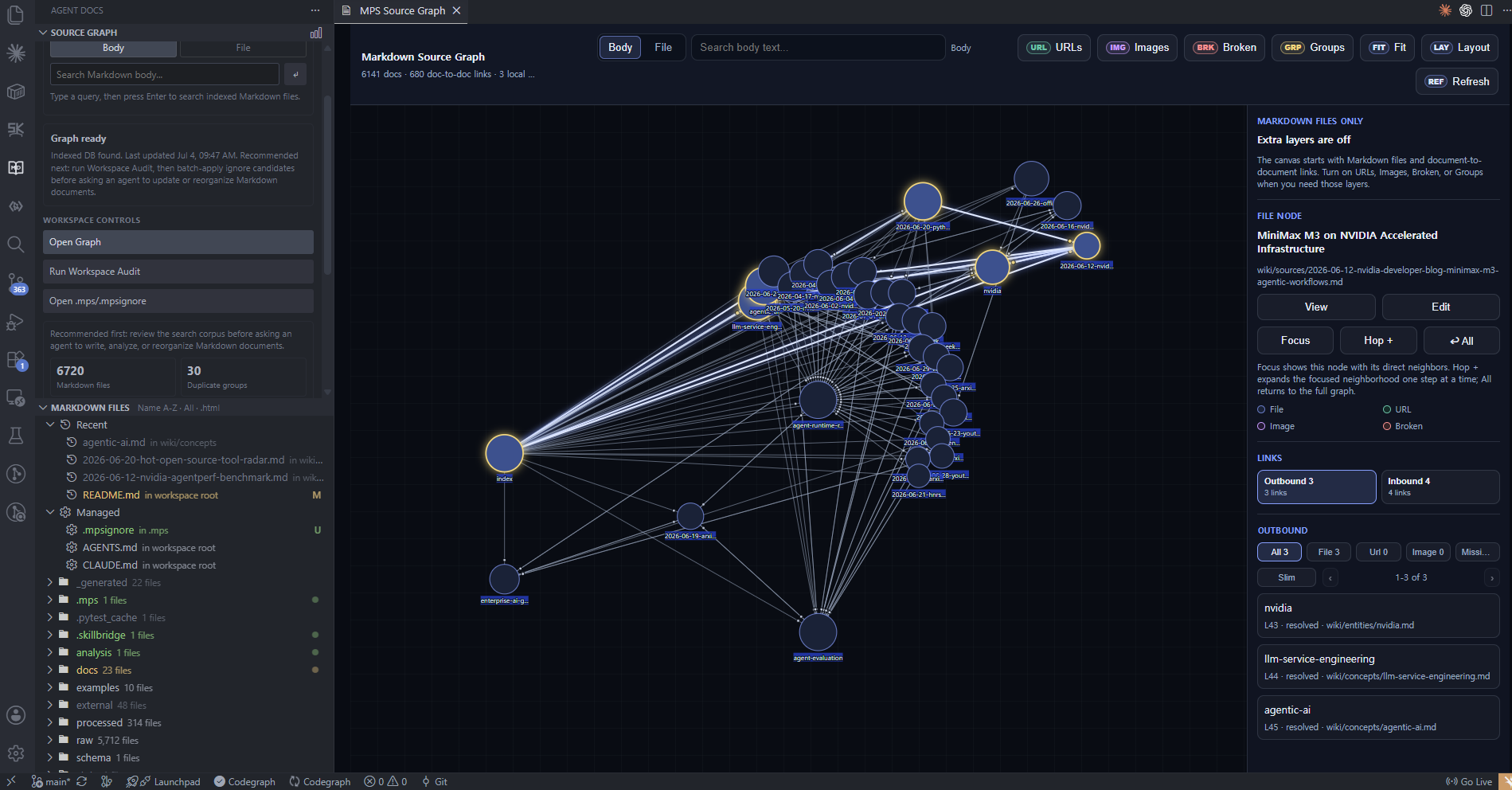Toggle the URLs layer on the graph
Screen dimensions: 1512x790
(x=1053, y=48)
